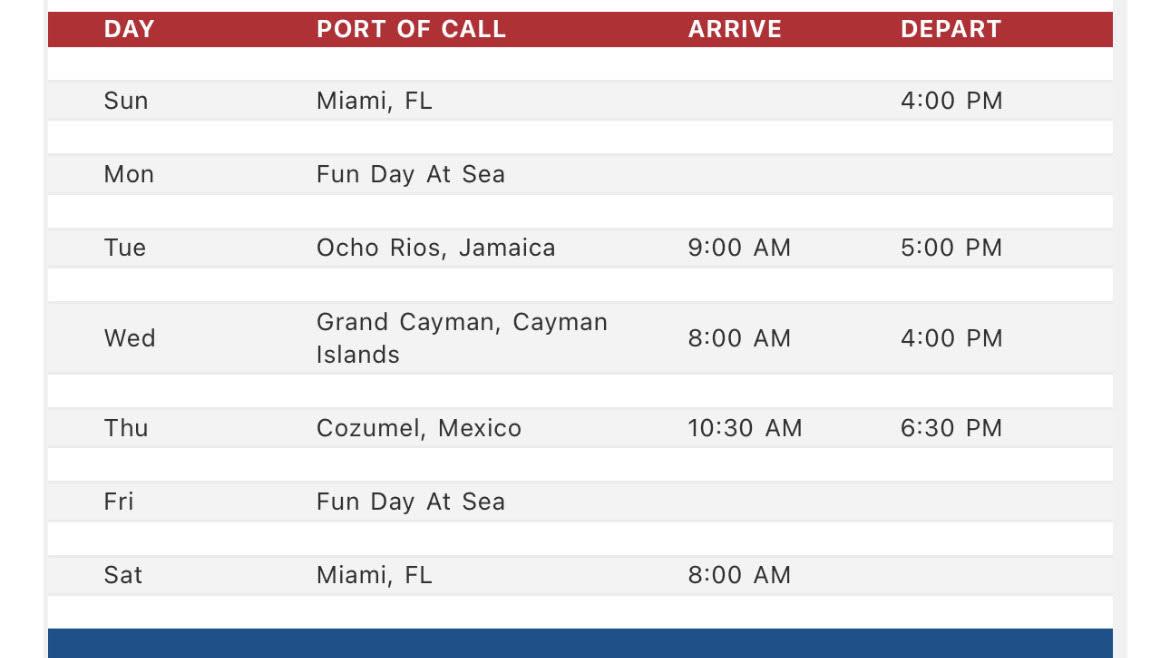
Task: Click the Wed day cell
Action: pos(130,338)
